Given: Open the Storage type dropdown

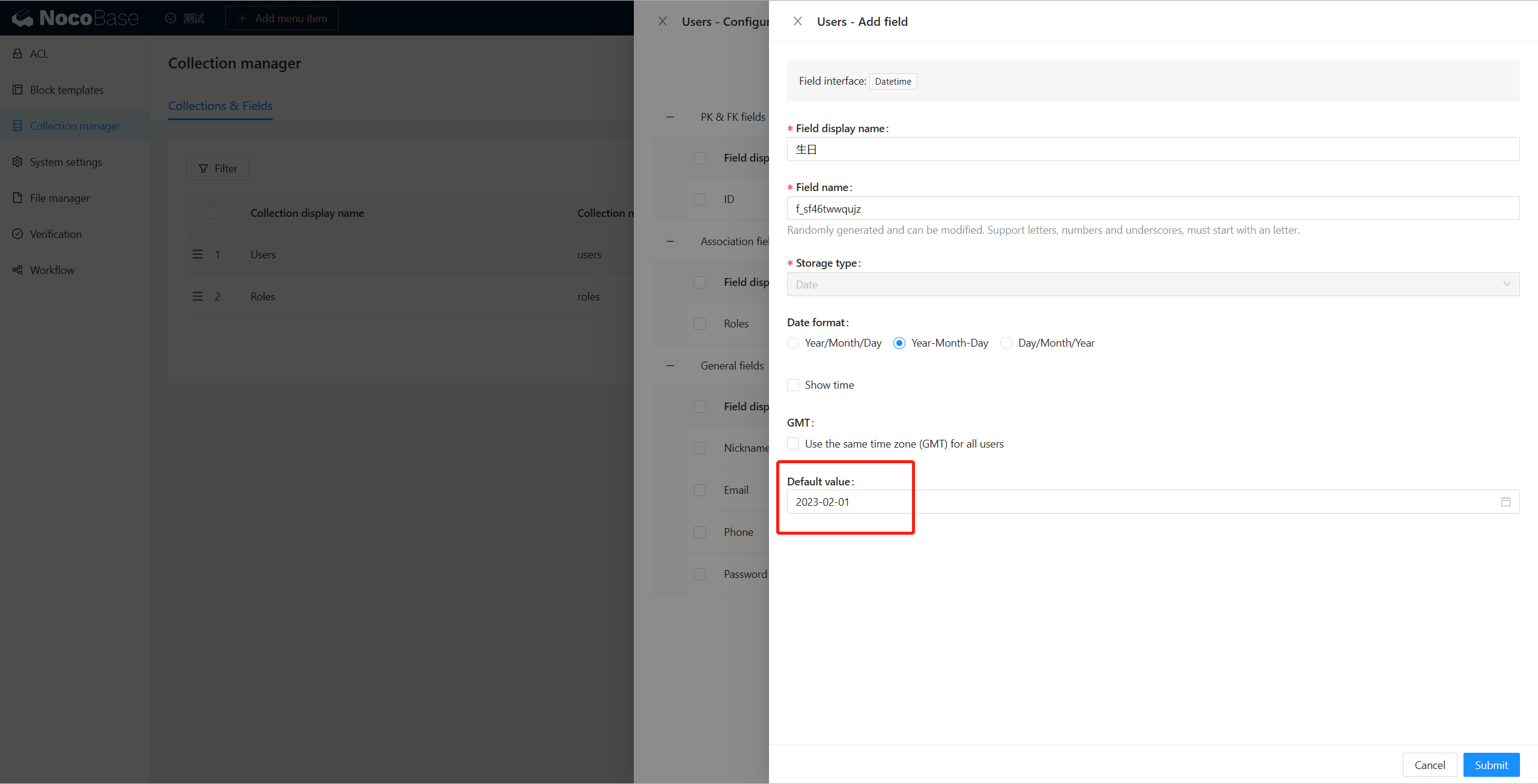Looking at the screenshot, I should coord(1153,284).
